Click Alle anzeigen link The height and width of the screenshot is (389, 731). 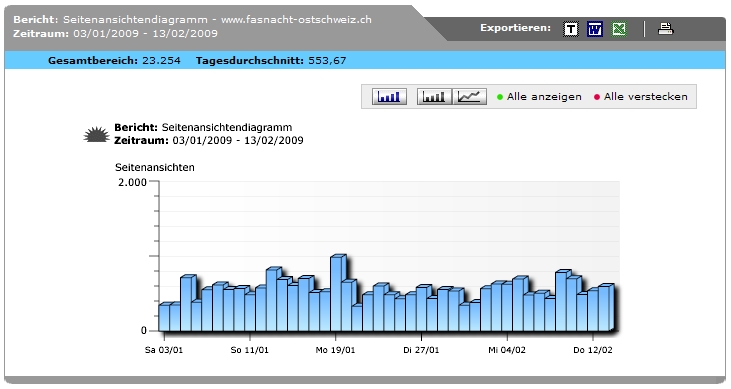click(544, 97)
